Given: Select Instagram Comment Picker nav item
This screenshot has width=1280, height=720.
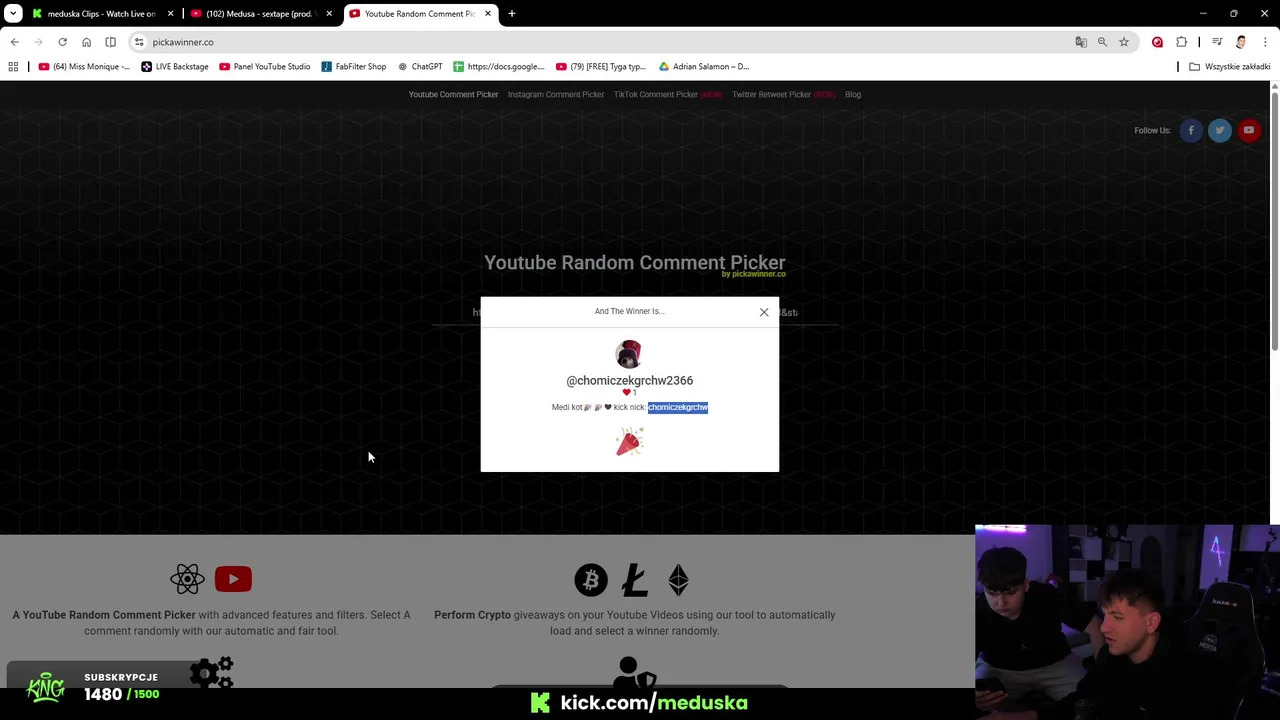Looking at the screenshot, I should [x=556, y=95].
